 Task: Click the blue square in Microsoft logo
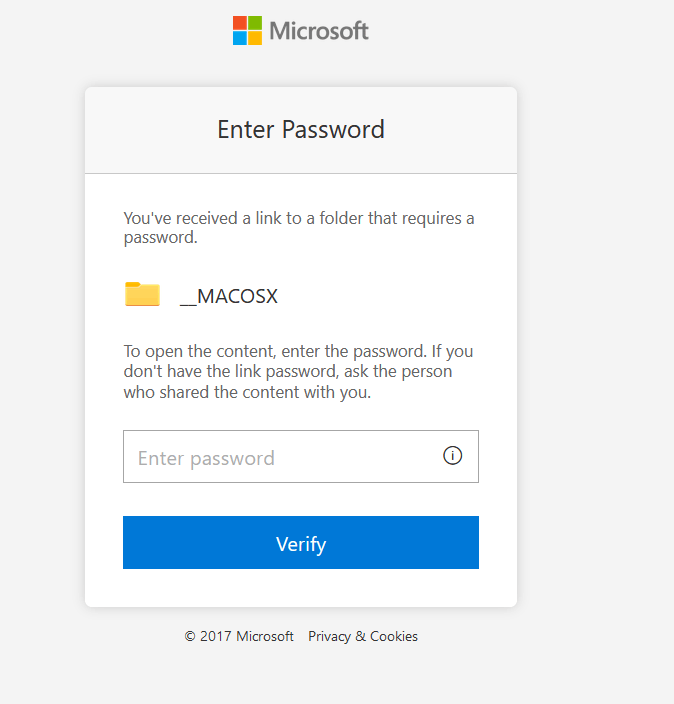(240, 38)
